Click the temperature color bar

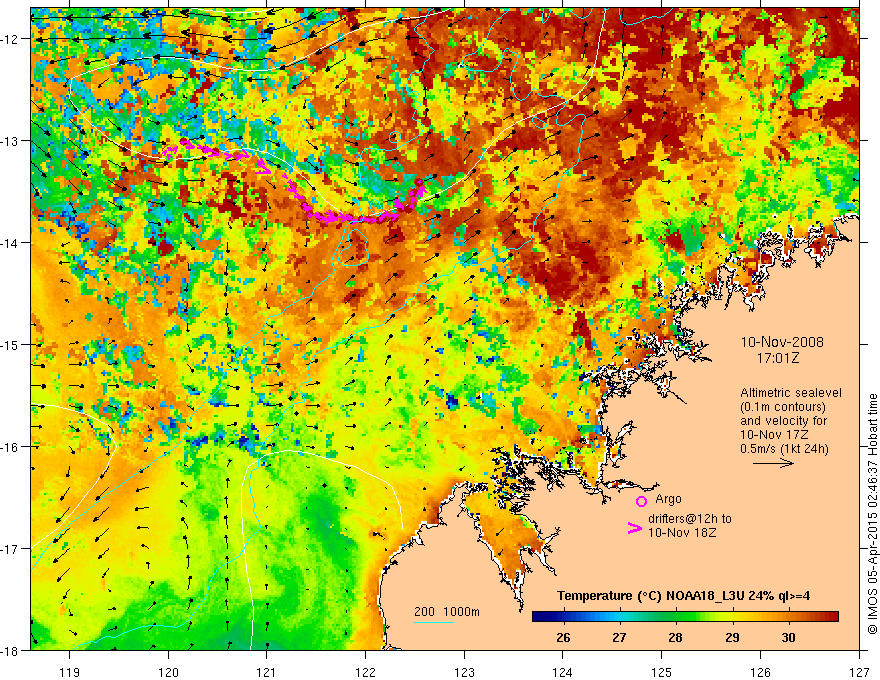[x=685, y=617]
